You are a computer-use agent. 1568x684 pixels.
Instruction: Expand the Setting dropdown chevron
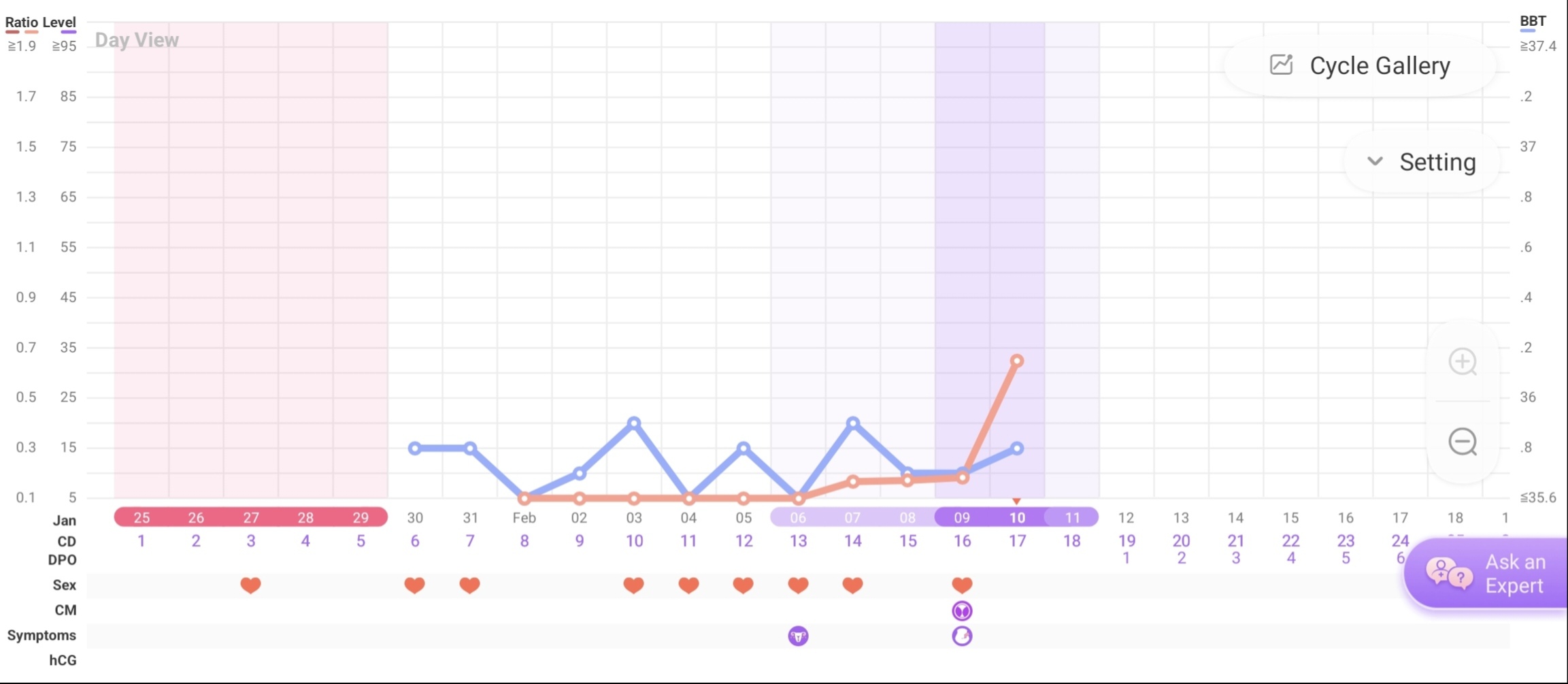(x=1375, y=161)
